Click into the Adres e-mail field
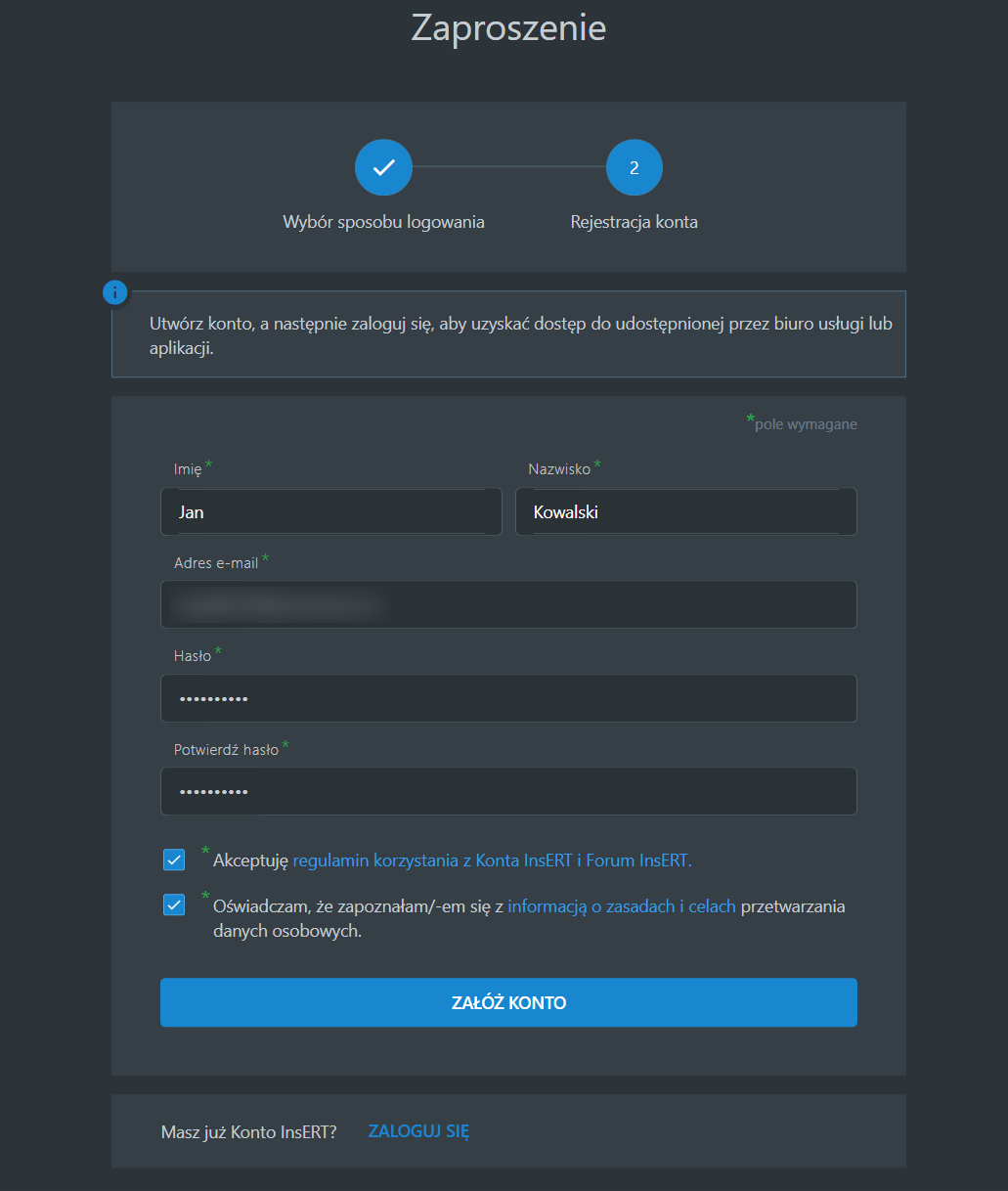 pos(508,605)
